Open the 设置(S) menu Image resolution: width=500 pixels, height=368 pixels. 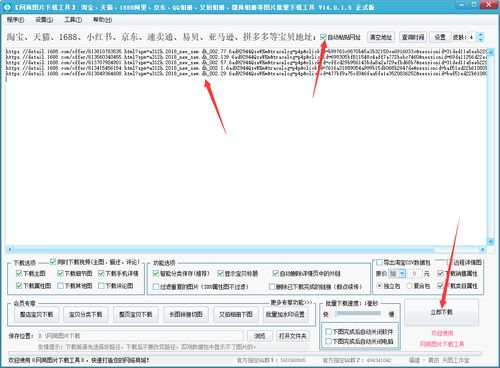tap(44, 20)
